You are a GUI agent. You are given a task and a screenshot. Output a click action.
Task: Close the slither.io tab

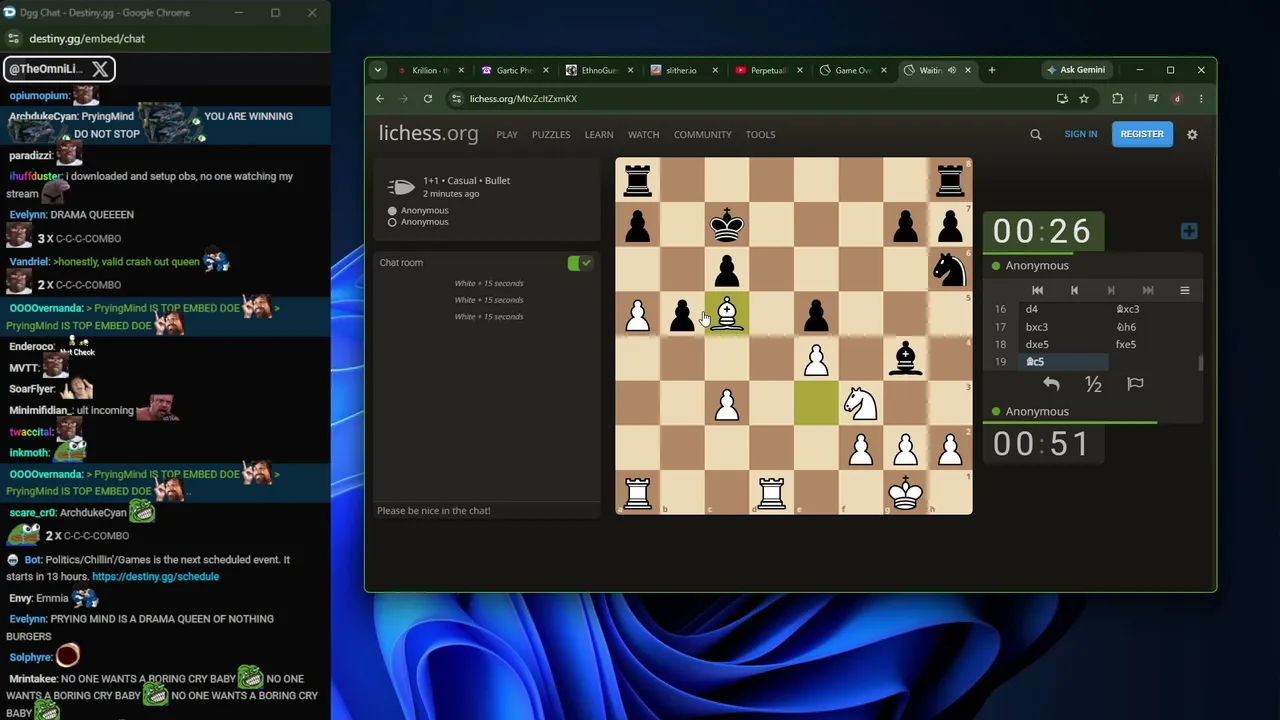coord(714,70)
